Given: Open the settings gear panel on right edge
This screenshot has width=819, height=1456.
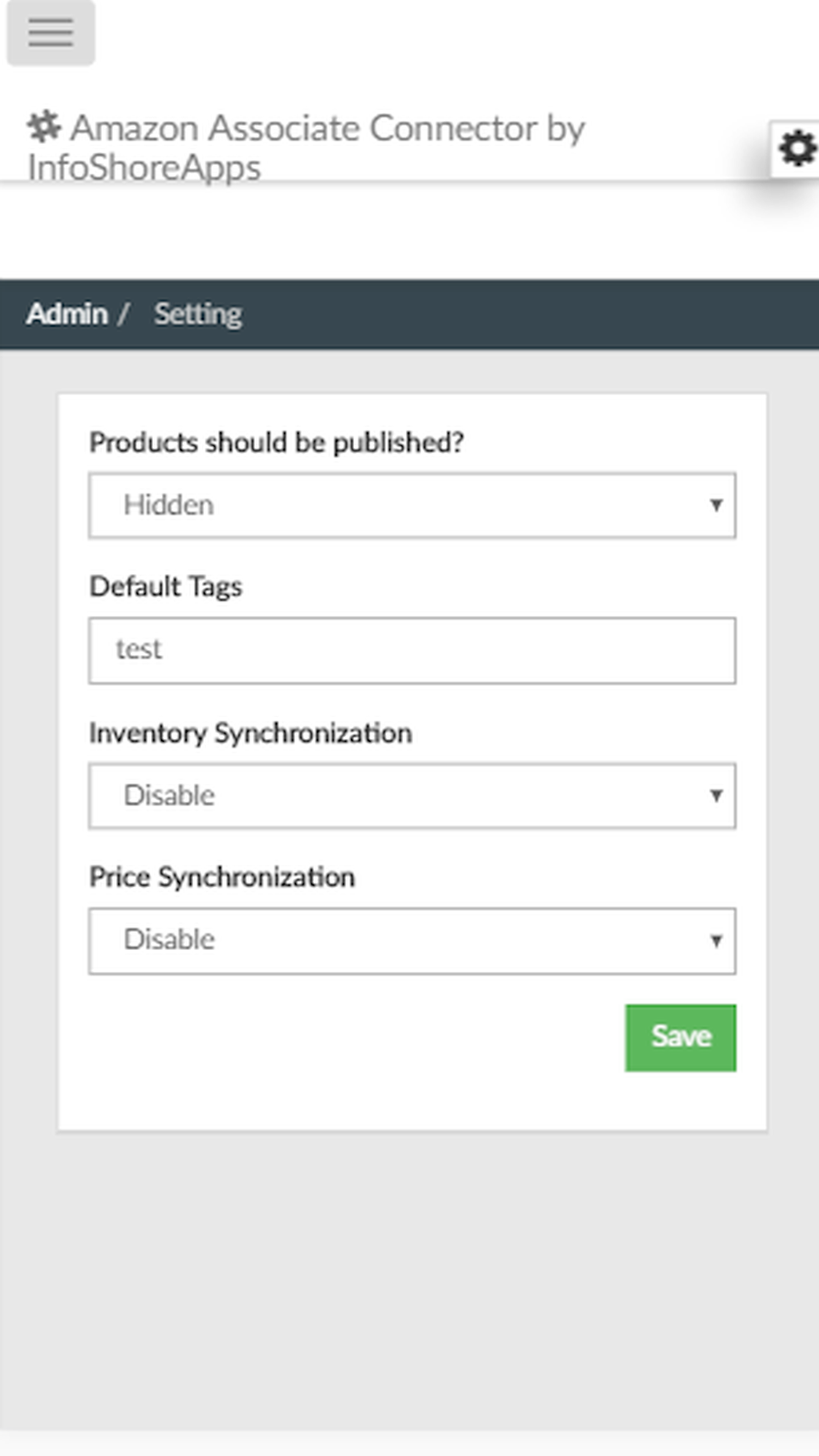Looking at the screenshot, I should (x=796, y=148).
